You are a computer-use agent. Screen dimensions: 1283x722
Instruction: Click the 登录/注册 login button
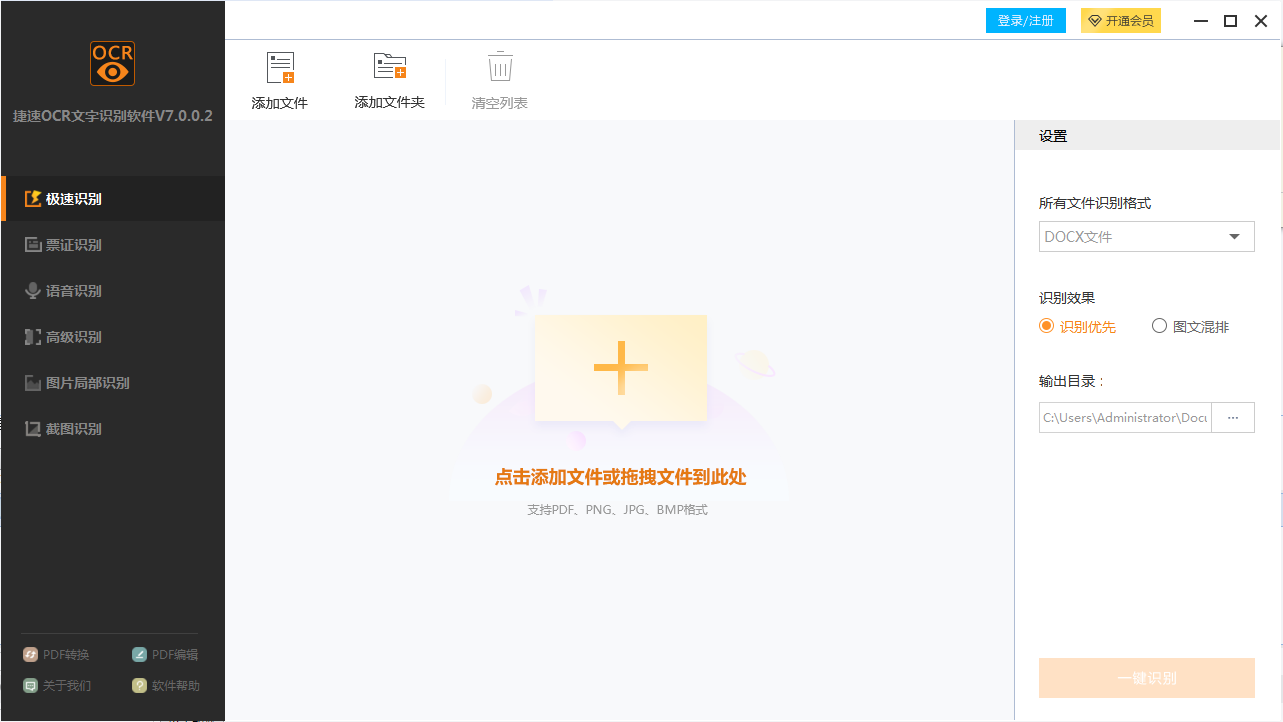point(1025,20)
